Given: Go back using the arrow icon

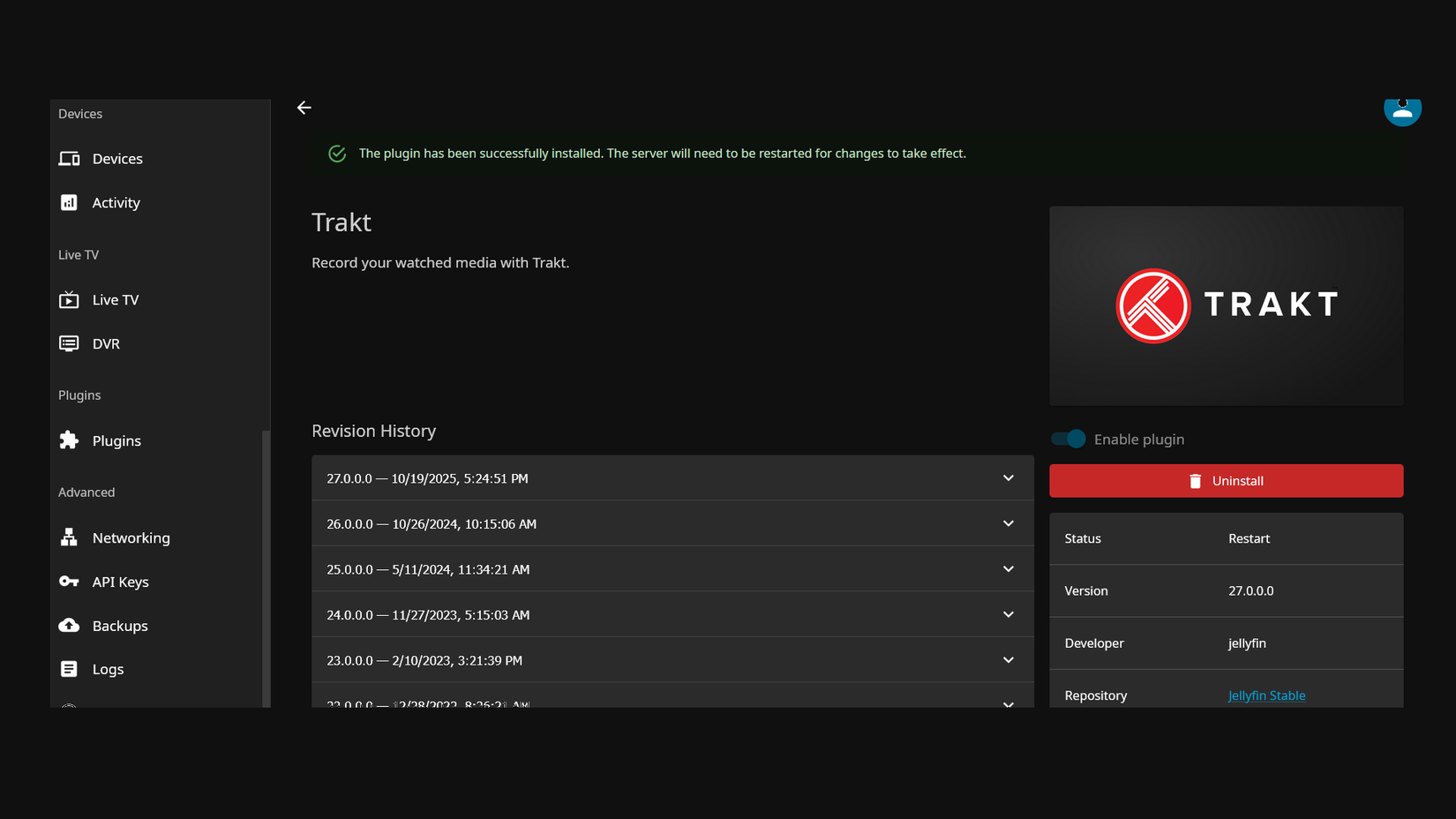Looking at the screenshot, I should click(x=304, y=108).
